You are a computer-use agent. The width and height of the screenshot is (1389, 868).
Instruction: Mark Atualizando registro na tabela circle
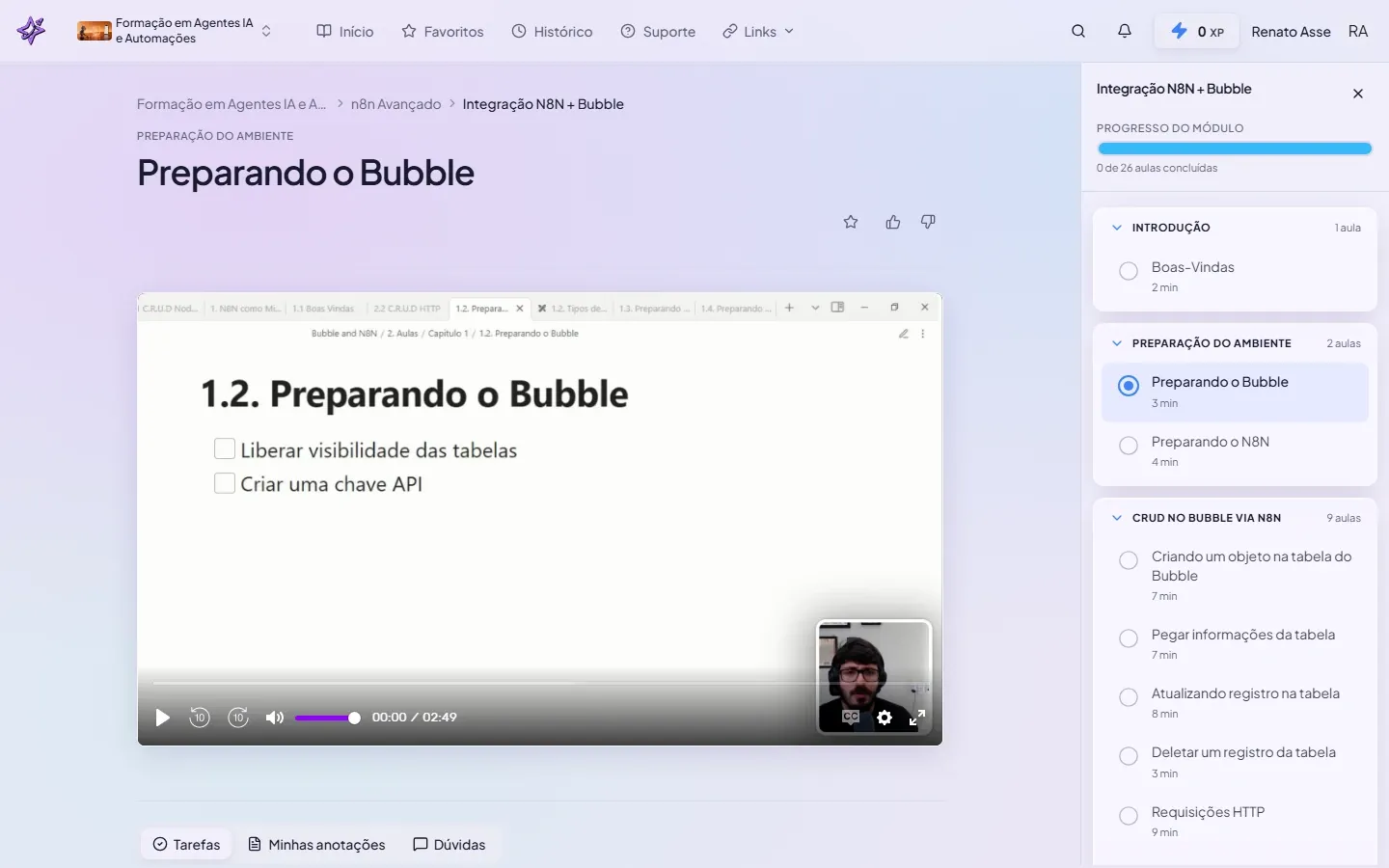click(x=1129, y=697)
